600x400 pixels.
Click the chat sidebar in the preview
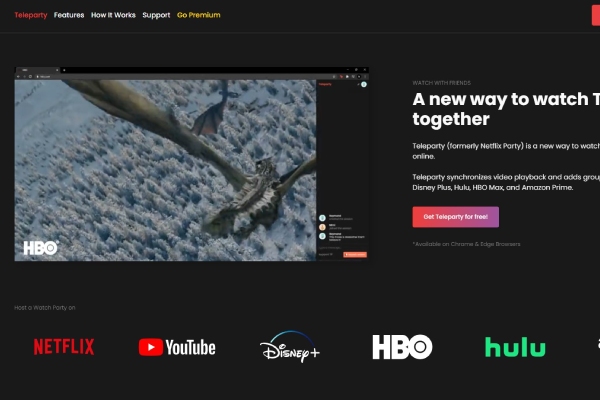[x=342, y=170]
